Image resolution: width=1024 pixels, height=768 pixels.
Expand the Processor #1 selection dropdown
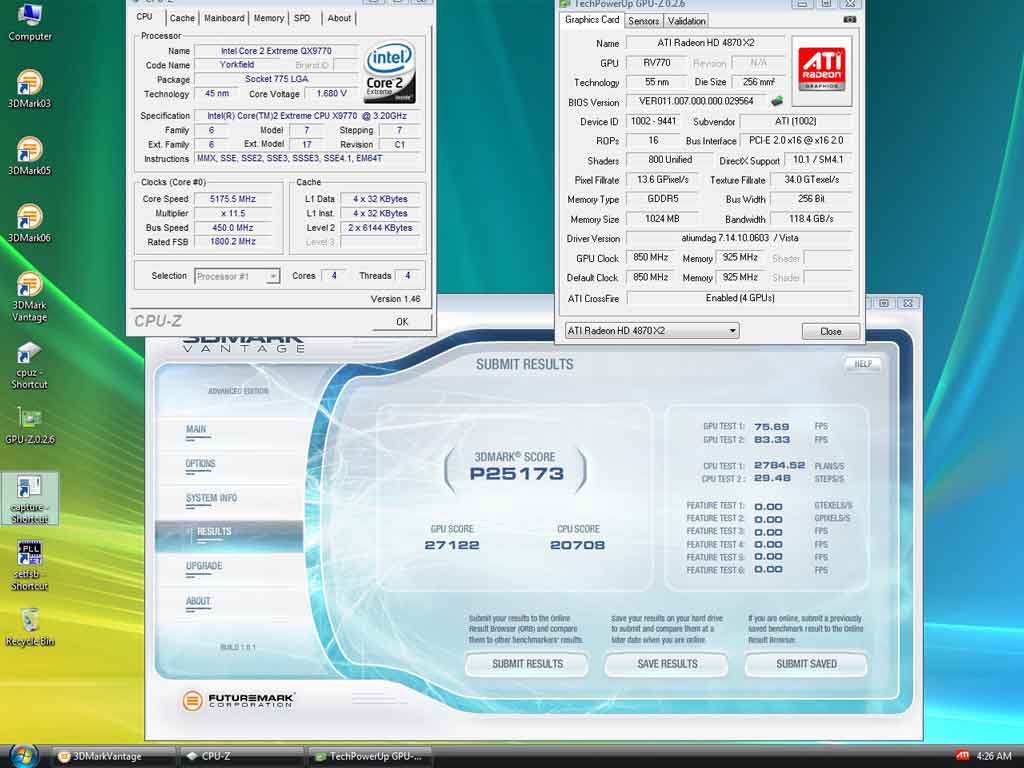coord(237,276)
